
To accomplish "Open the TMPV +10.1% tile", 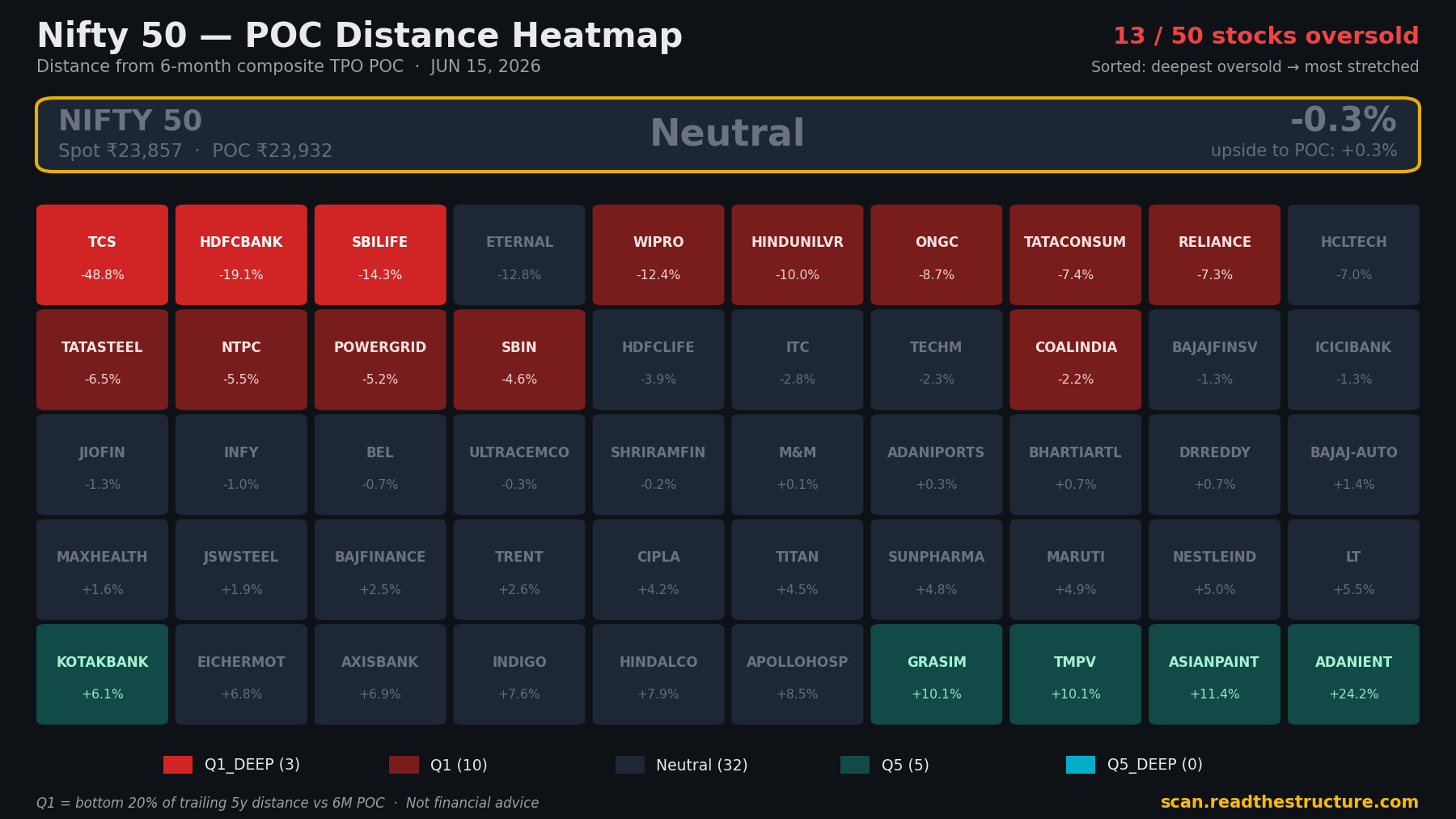I will click(x=1076, y=674).
